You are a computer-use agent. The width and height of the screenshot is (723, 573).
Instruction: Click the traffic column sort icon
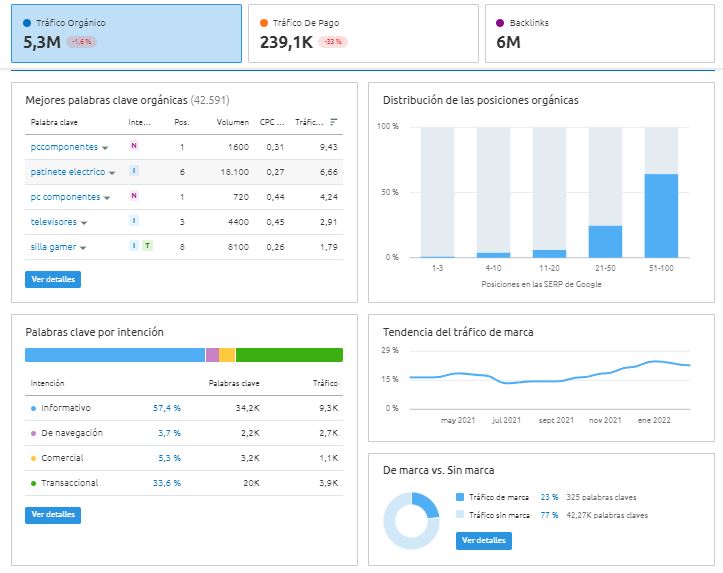click(x=334, y=122)
